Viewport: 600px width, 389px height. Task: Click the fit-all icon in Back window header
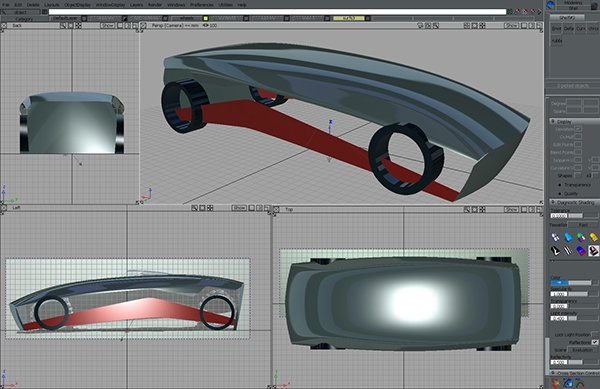pyautogui.click(x=78, y=25)
